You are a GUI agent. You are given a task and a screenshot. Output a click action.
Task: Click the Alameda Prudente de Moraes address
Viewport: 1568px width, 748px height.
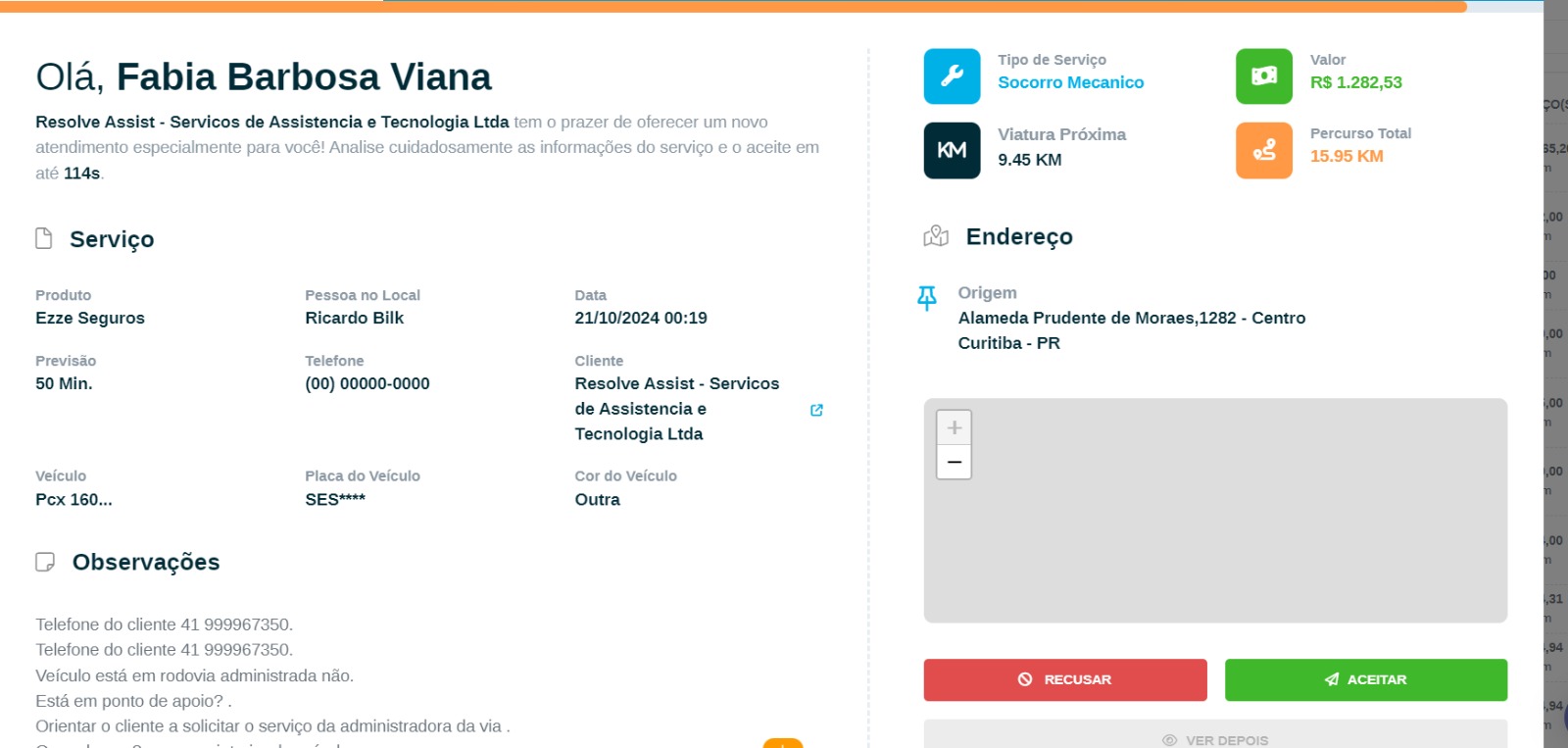[x=1131, y=318]
